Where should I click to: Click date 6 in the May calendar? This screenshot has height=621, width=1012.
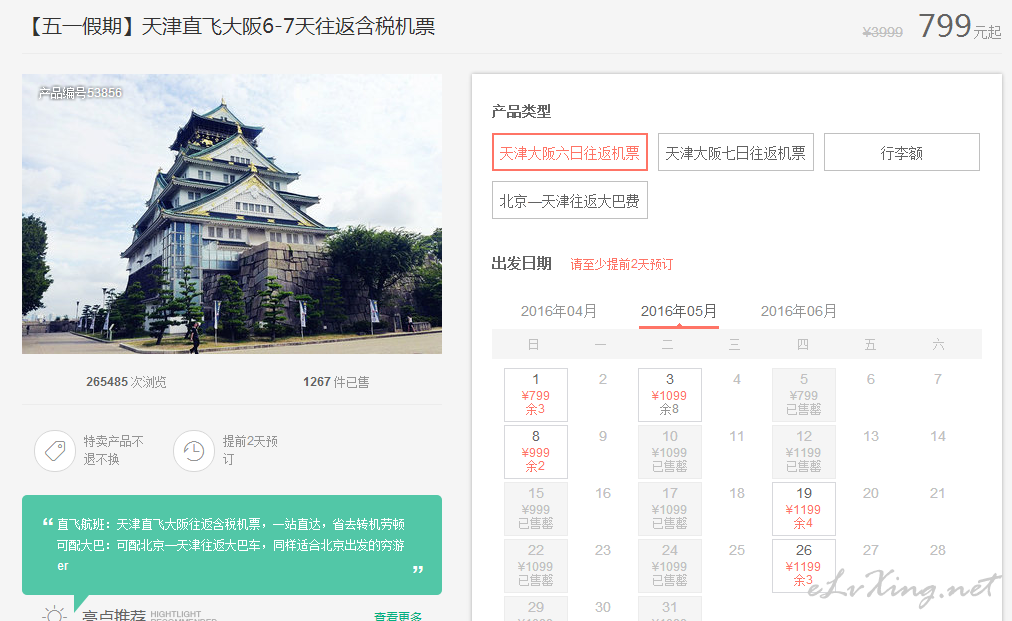coord(871,379)
